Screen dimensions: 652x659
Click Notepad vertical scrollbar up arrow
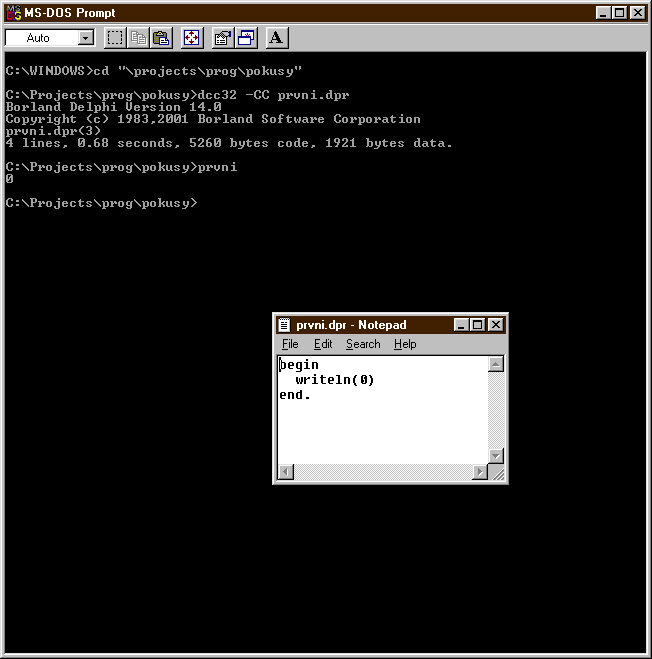click(496, 364)
